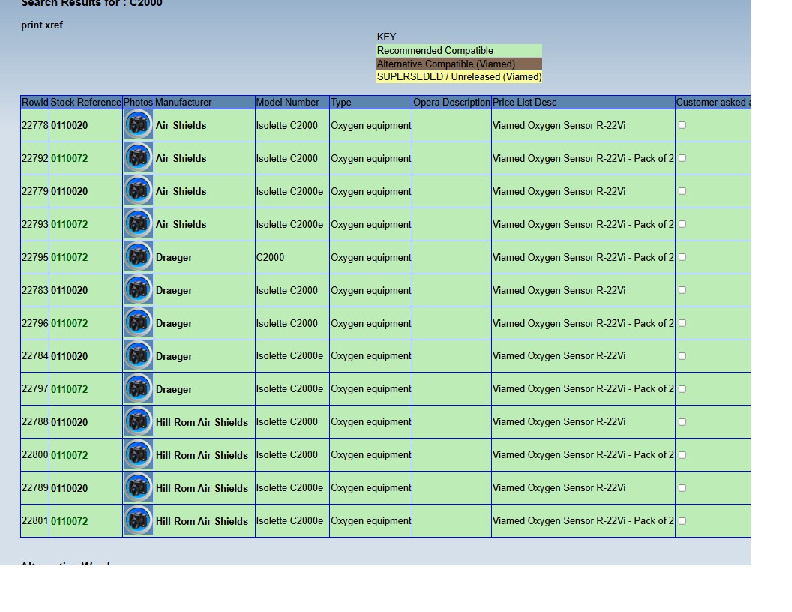Click the Recommended Compatible green key swatch
The image size is (792, 612).
pos(458,50)
